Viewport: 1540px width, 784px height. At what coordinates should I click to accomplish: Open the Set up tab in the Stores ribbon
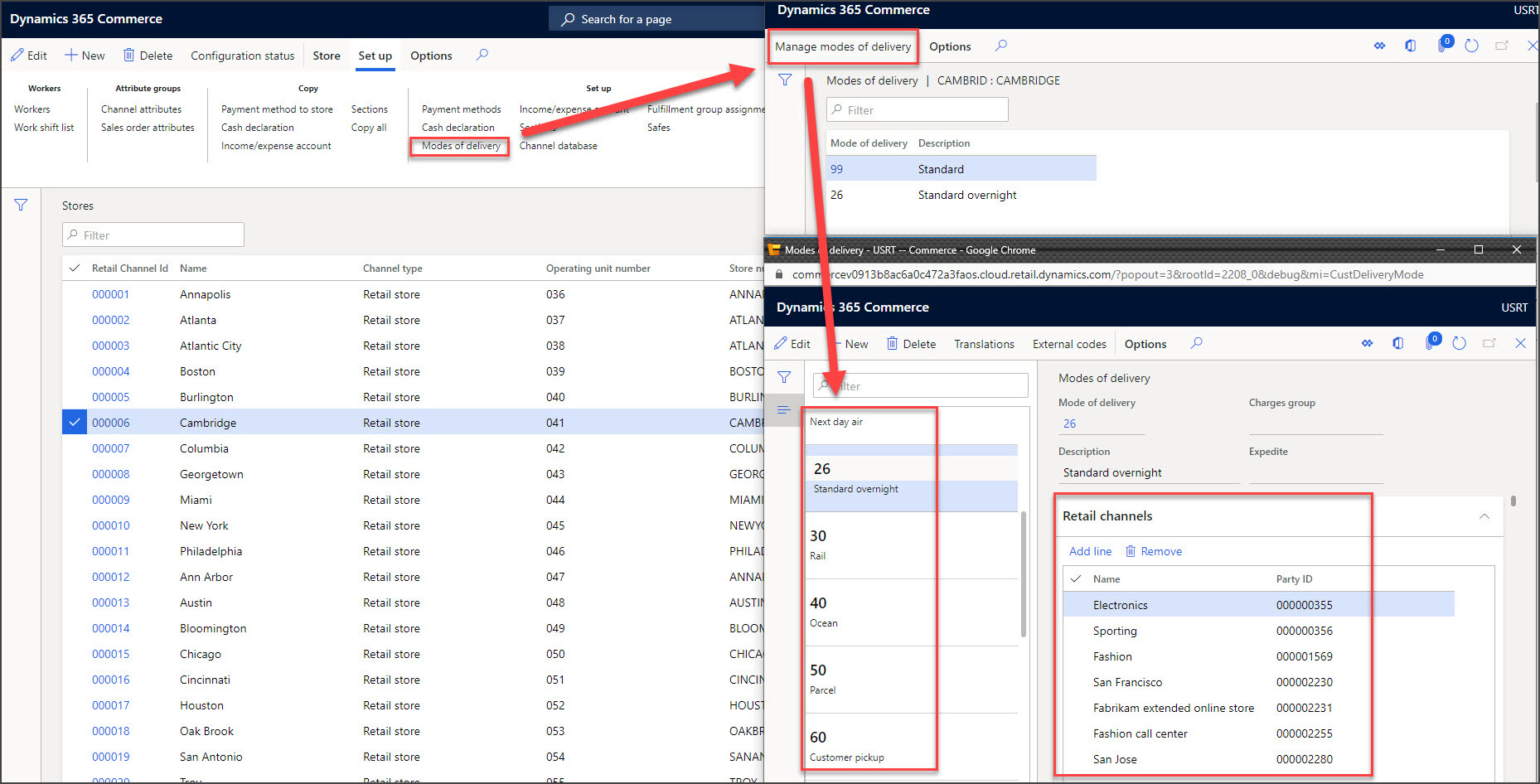(375, 56)
